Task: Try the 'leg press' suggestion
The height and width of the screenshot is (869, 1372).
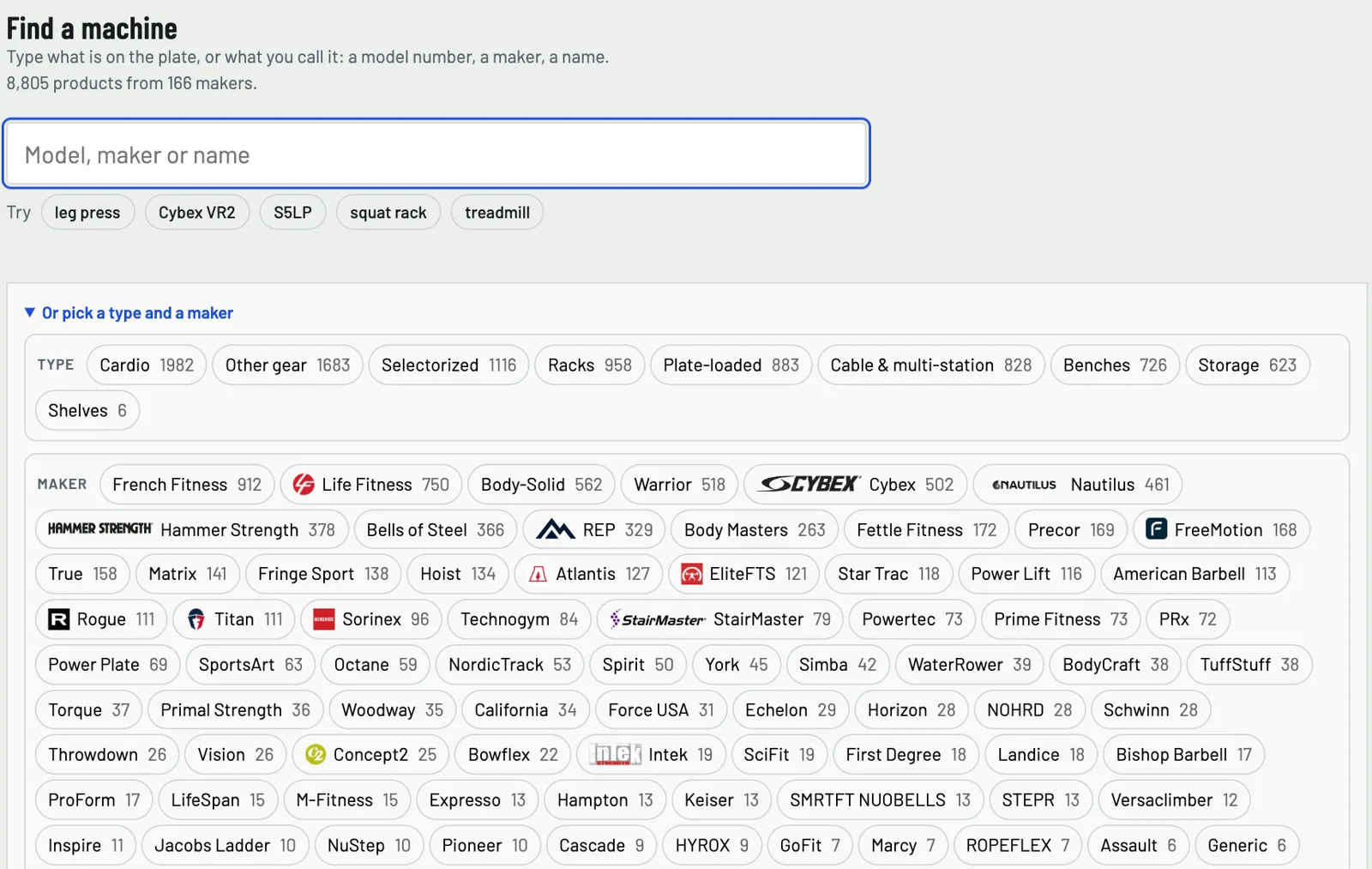Action: pos(87,213)
